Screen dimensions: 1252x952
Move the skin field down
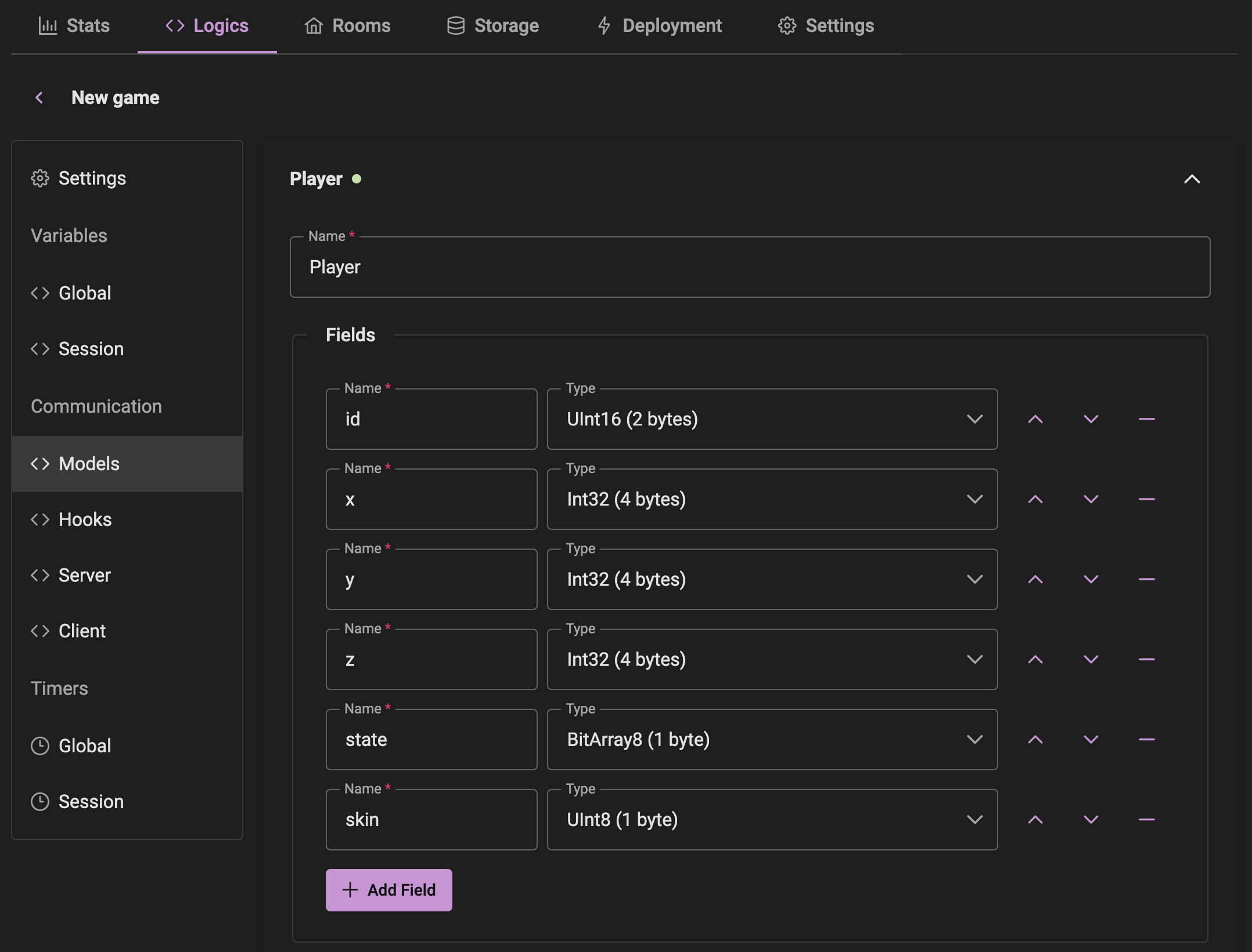pos(1091,819)
